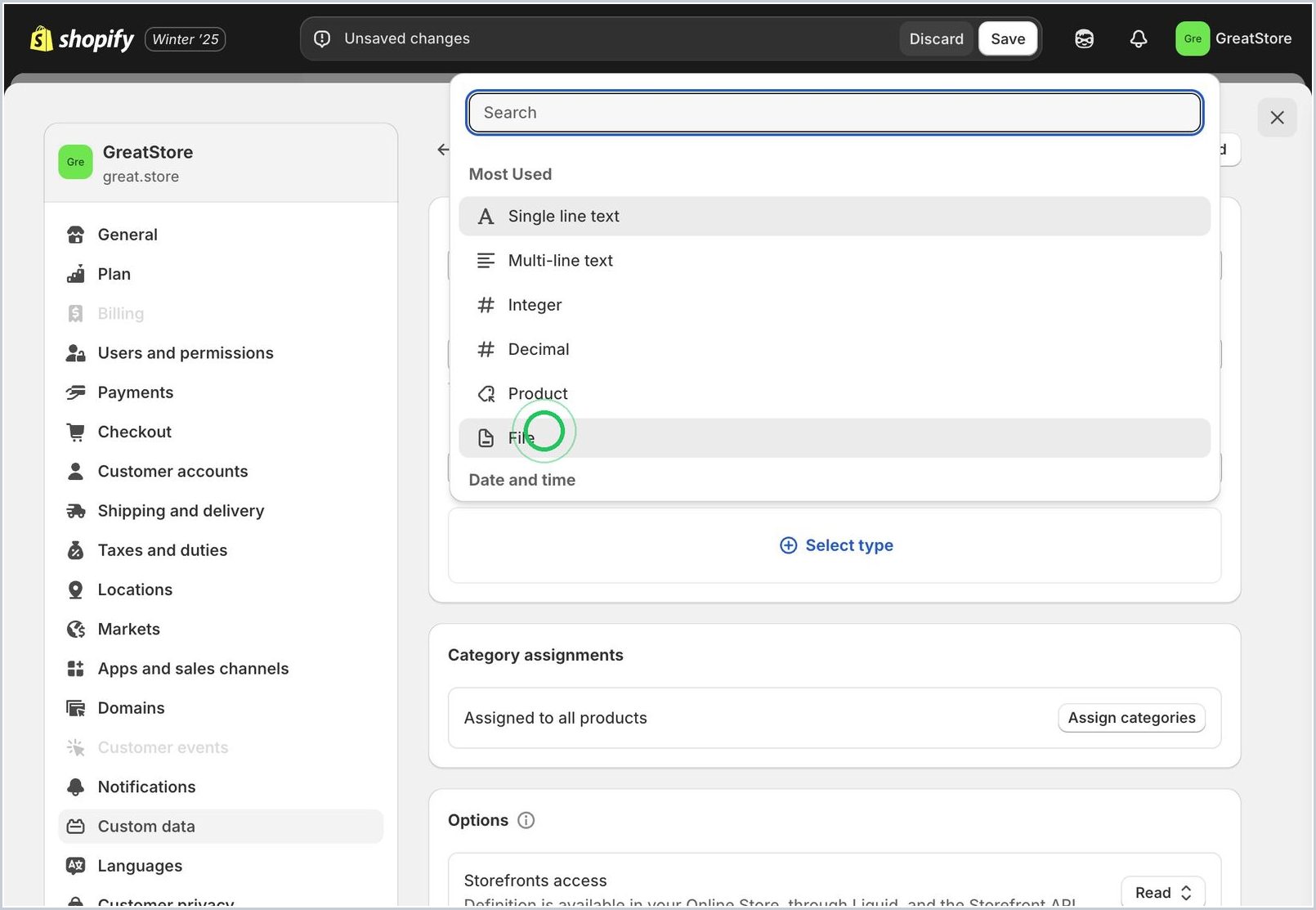This screenshot has height=910, width=1316.
Task: Discard the unsaved changes
Action: click(x=936, y=38)
